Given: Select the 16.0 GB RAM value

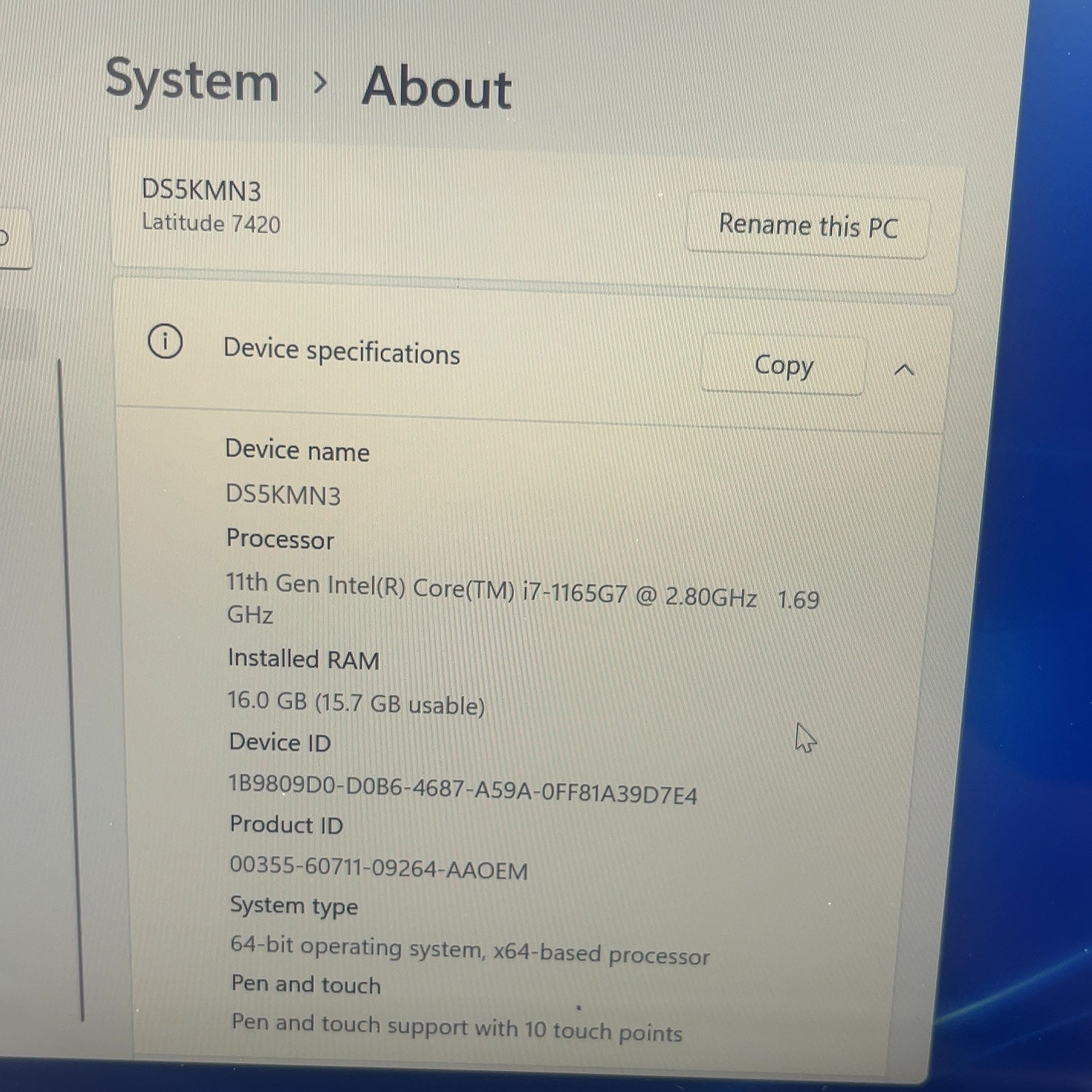Looking at the screenshot, I should [356, 702].
